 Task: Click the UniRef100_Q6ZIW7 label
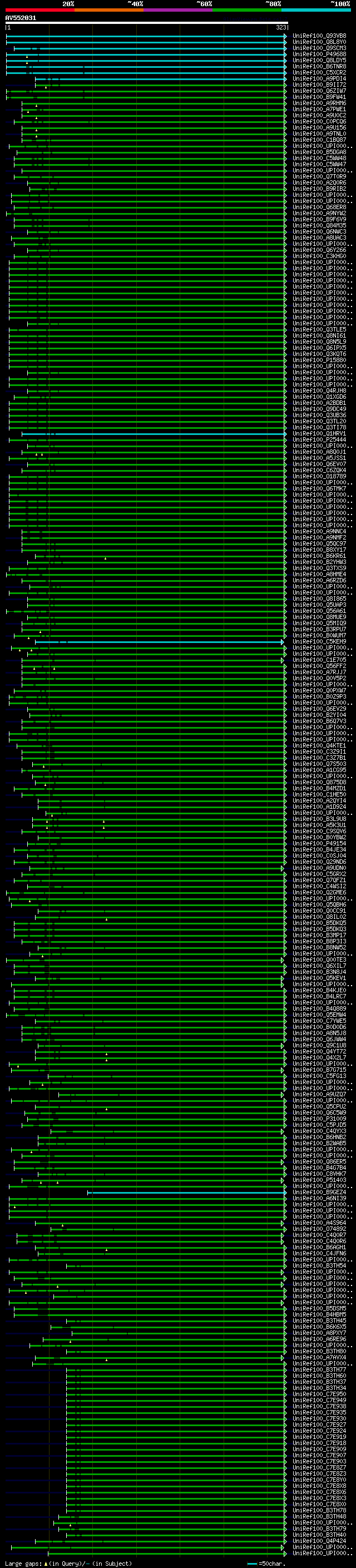(319, 91)
